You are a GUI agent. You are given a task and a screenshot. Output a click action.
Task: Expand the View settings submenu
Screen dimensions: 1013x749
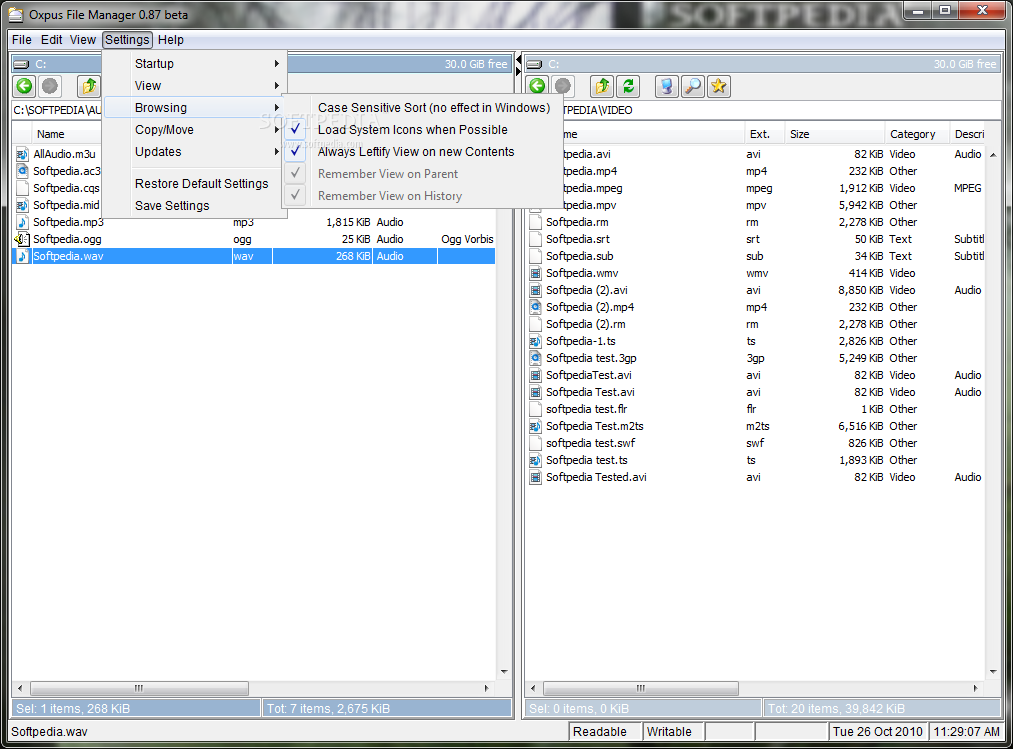[194, 85]
